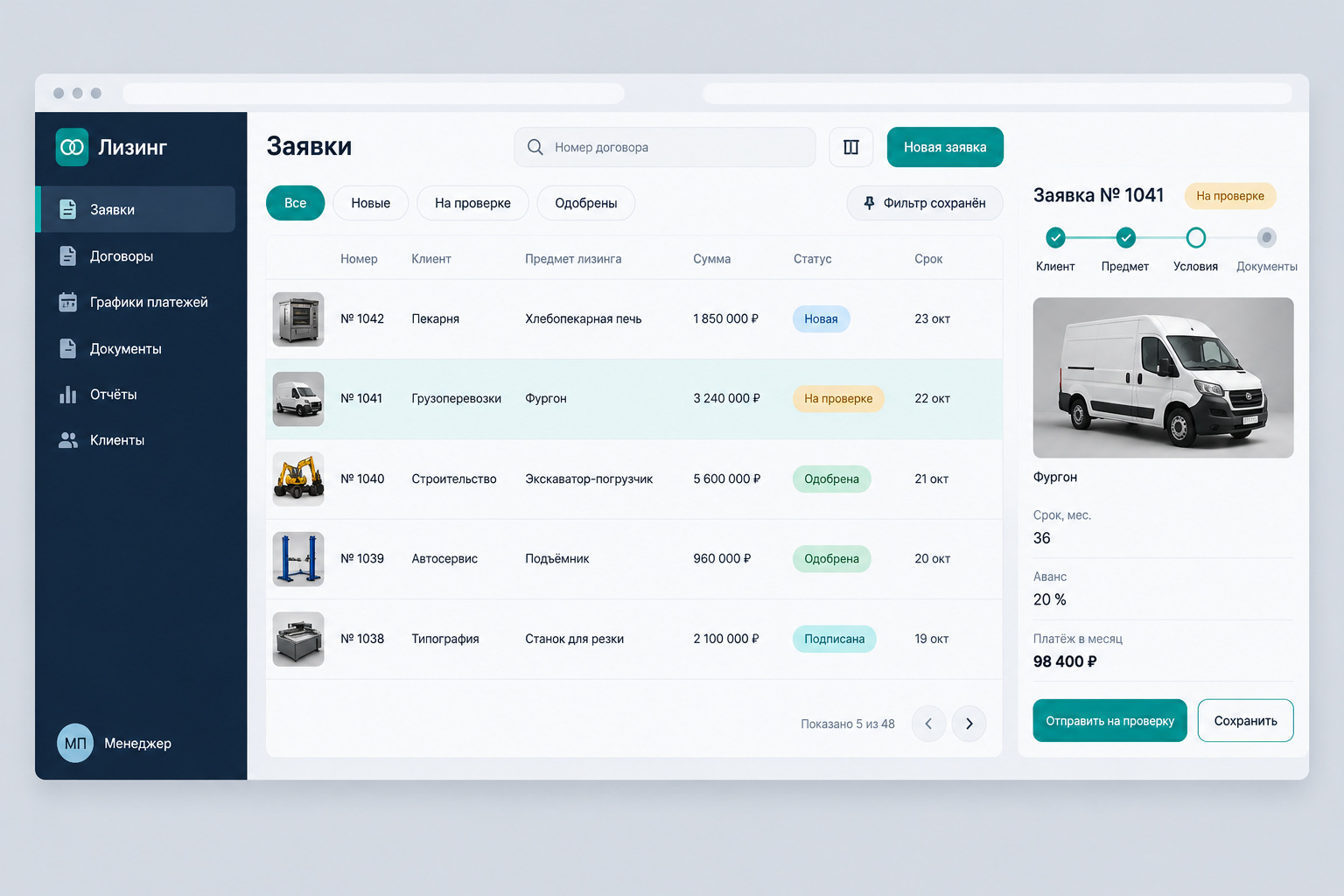This screenshot has height=896, width=1344.
Task: Click the Срок, мес. value 36
Action: [x=1041, y=538]
